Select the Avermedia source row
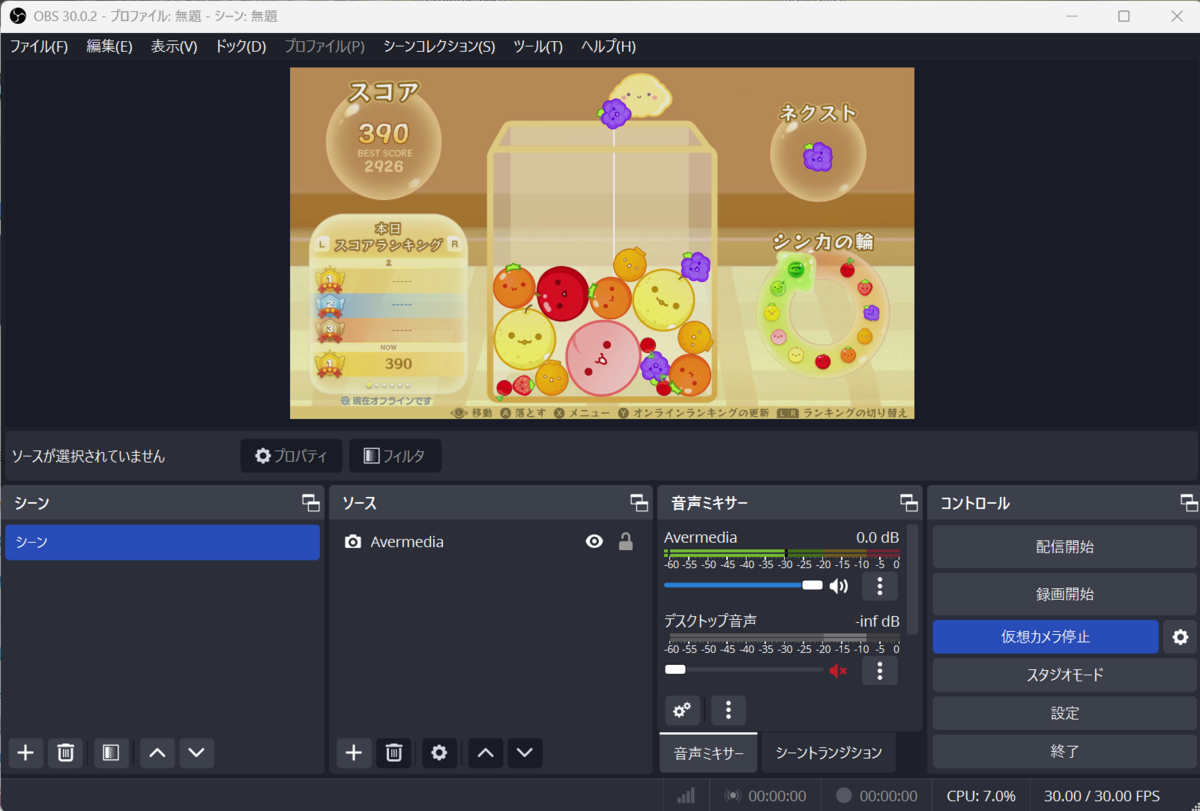1200x811 pixels. [x=490, y=542]
